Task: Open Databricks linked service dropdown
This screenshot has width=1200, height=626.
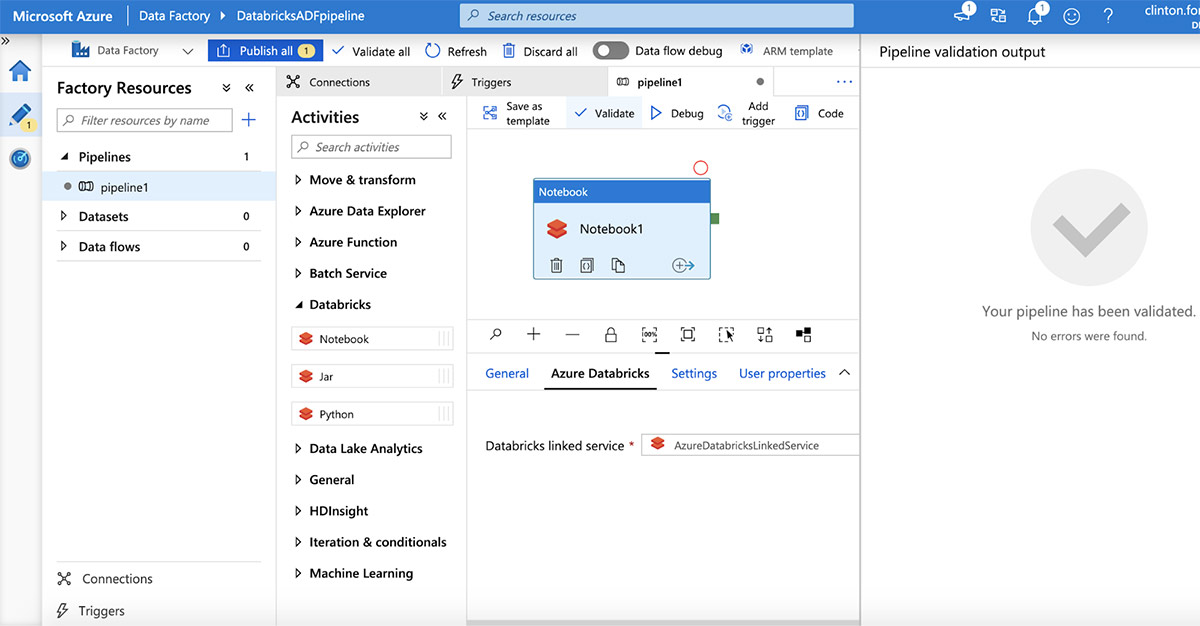Action: point(750,445)
